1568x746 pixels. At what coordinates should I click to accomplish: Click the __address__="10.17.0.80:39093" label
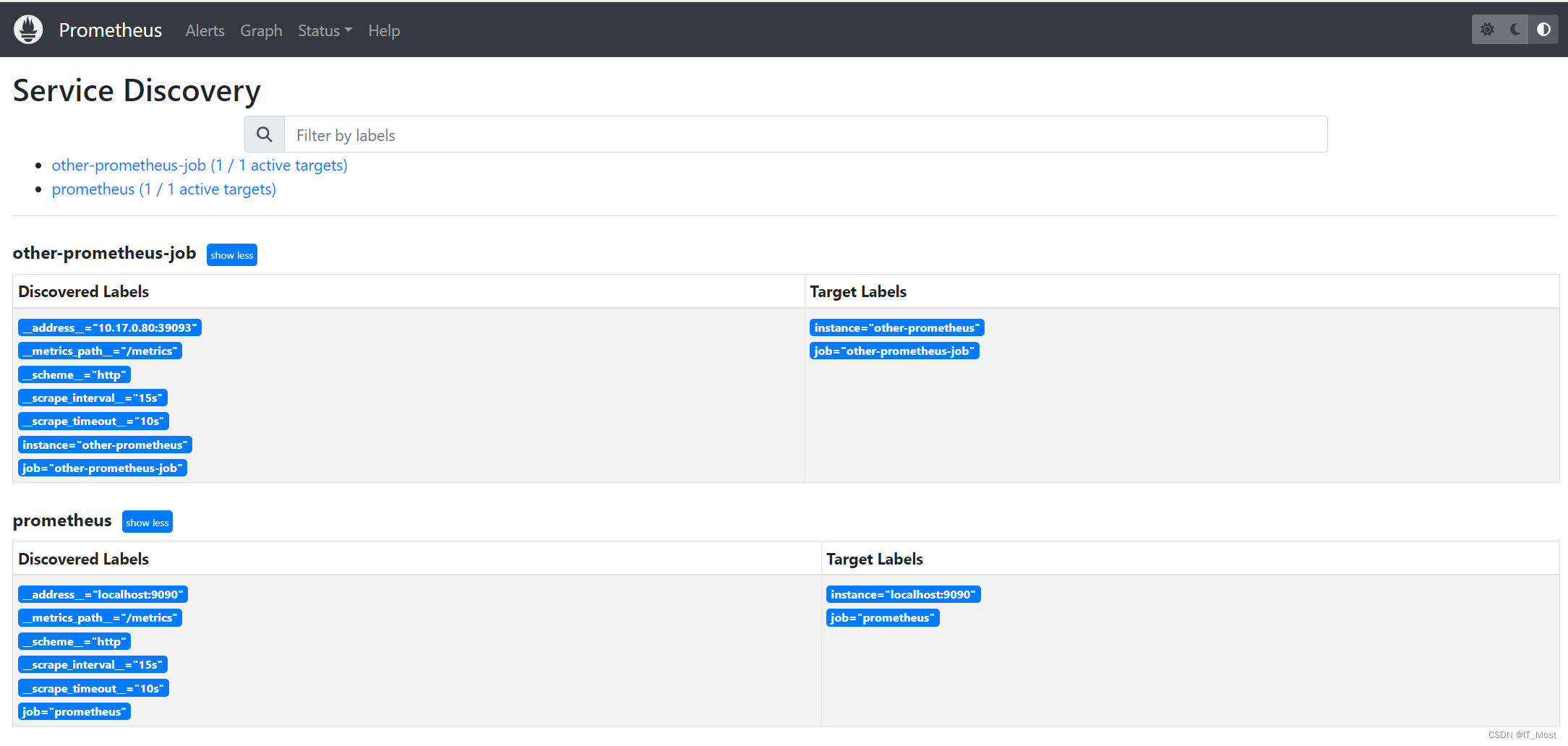(110, 328)
